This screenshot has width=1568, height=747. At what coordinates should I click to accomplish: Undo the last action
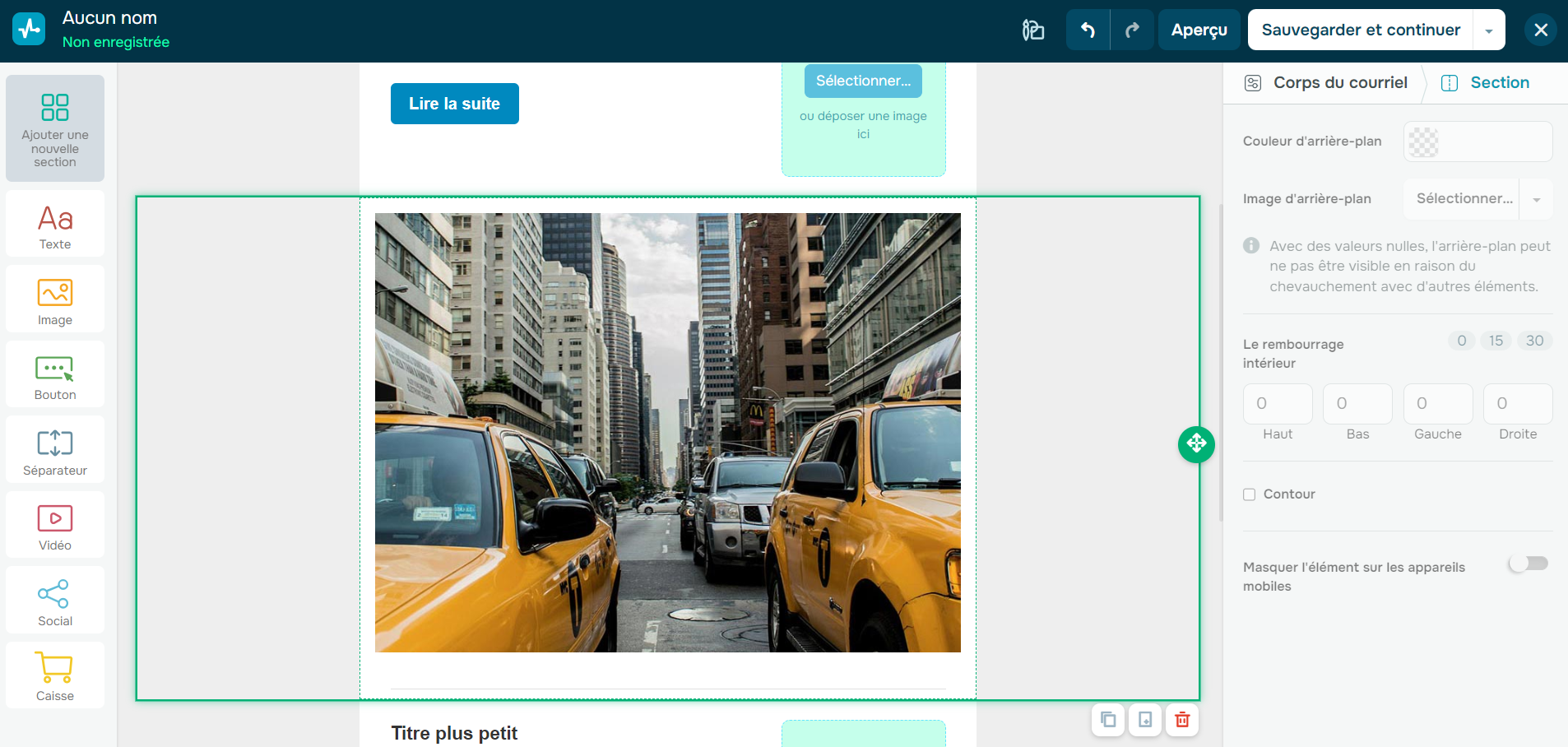tap(1088, 30)
